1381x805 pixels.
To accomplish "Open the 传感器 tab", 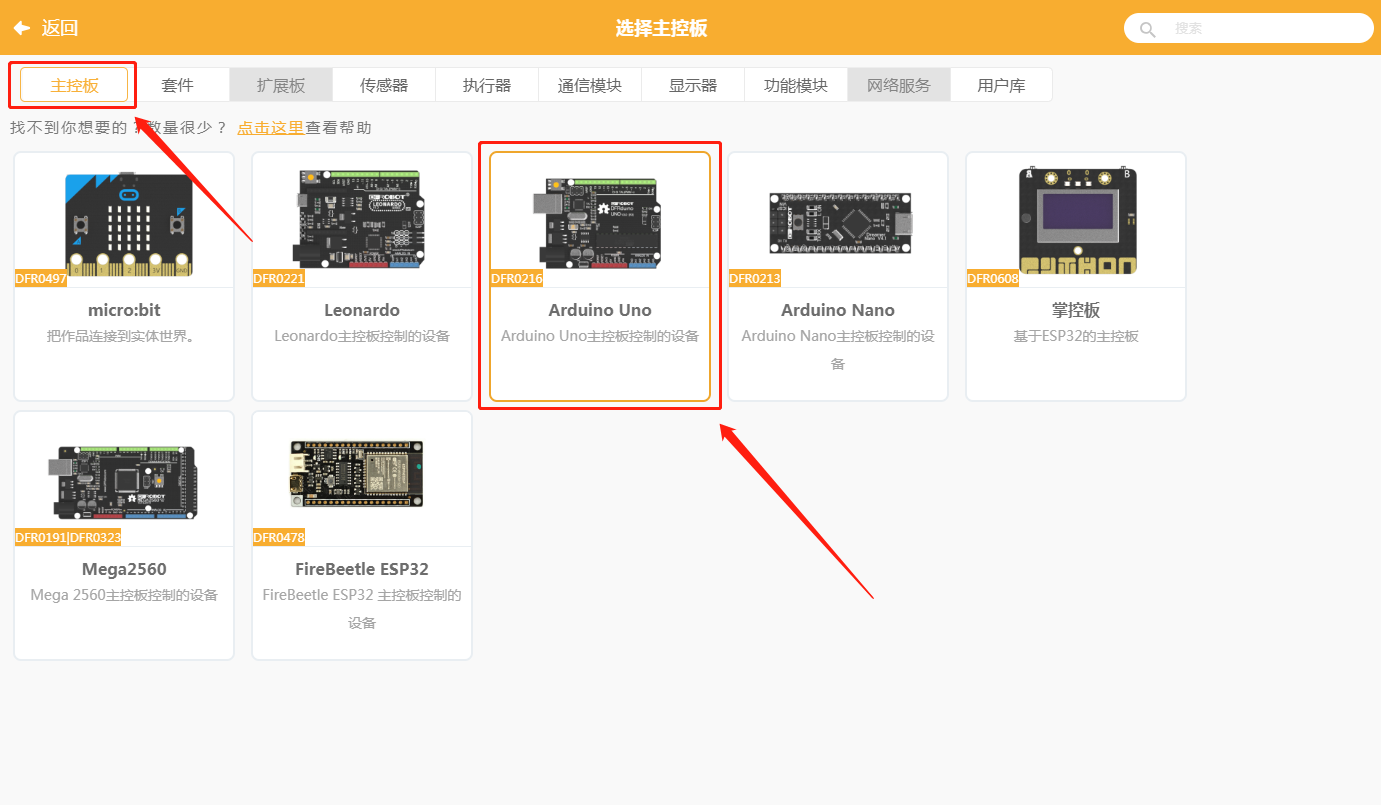I will [384, 85].
